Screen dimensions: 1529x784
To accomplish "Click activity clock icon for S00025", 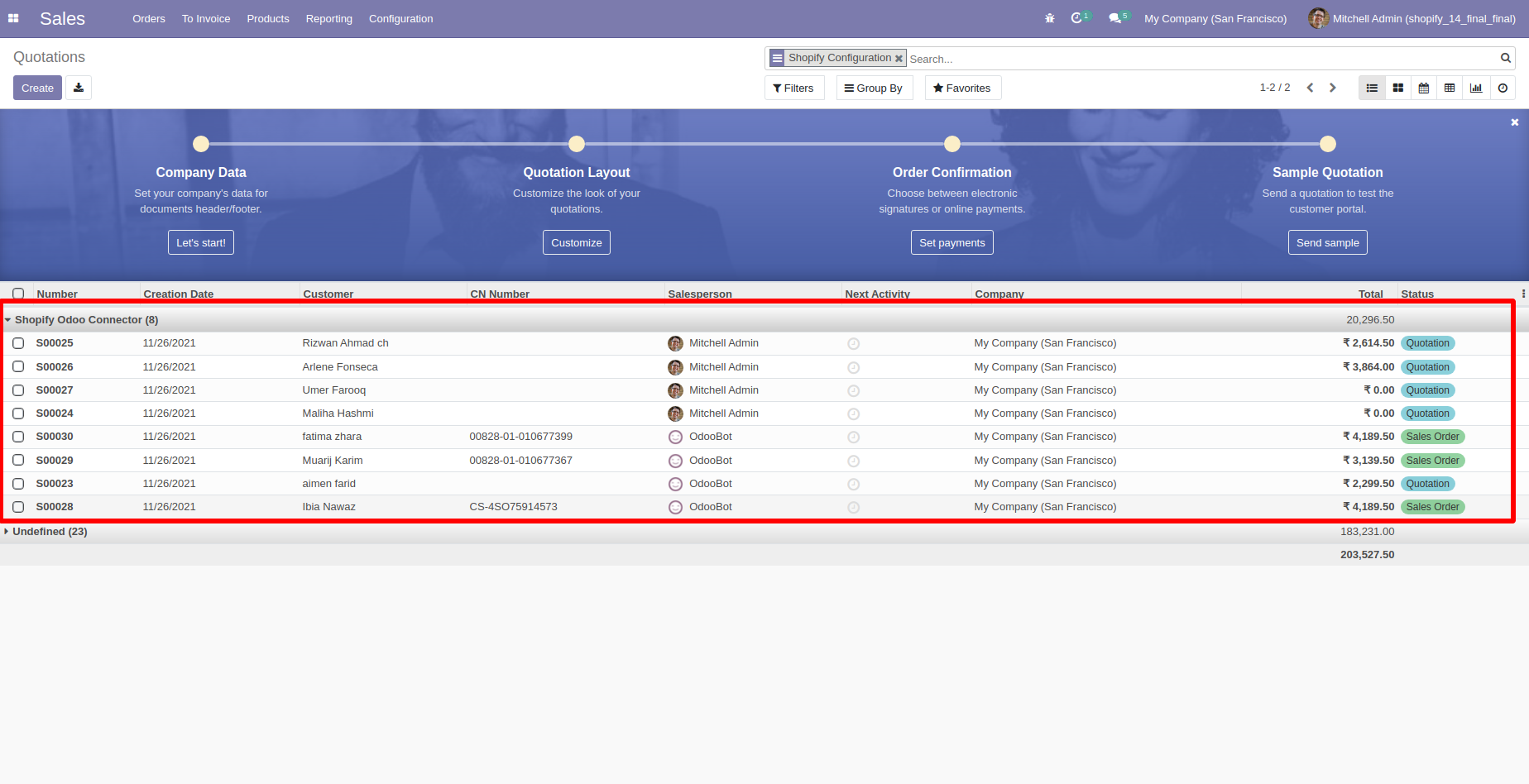I will pyautogui.click(x=853, y=343).
